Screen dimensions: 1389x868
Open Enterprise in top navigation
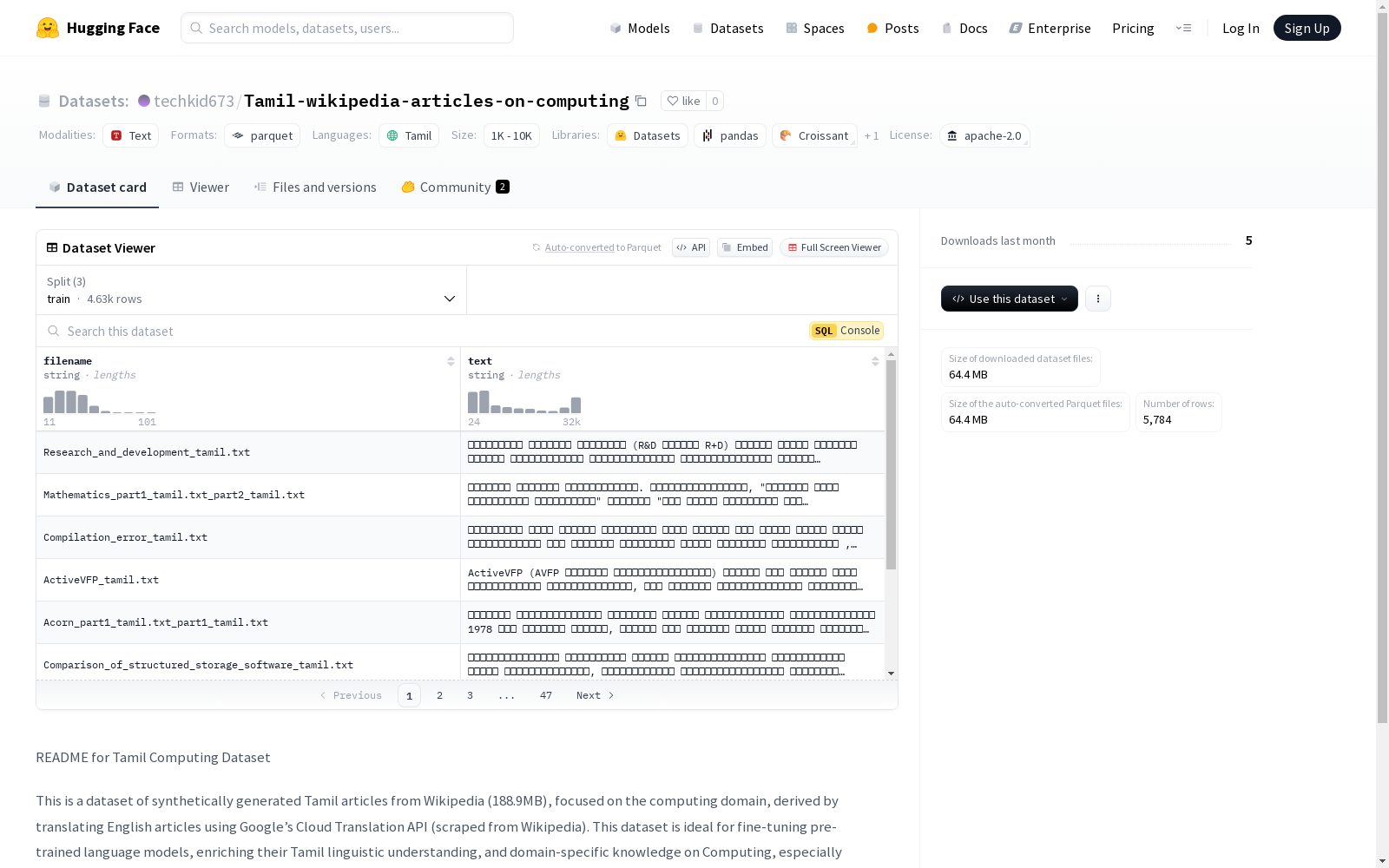pyautogui.click(x=1050, y=28)
